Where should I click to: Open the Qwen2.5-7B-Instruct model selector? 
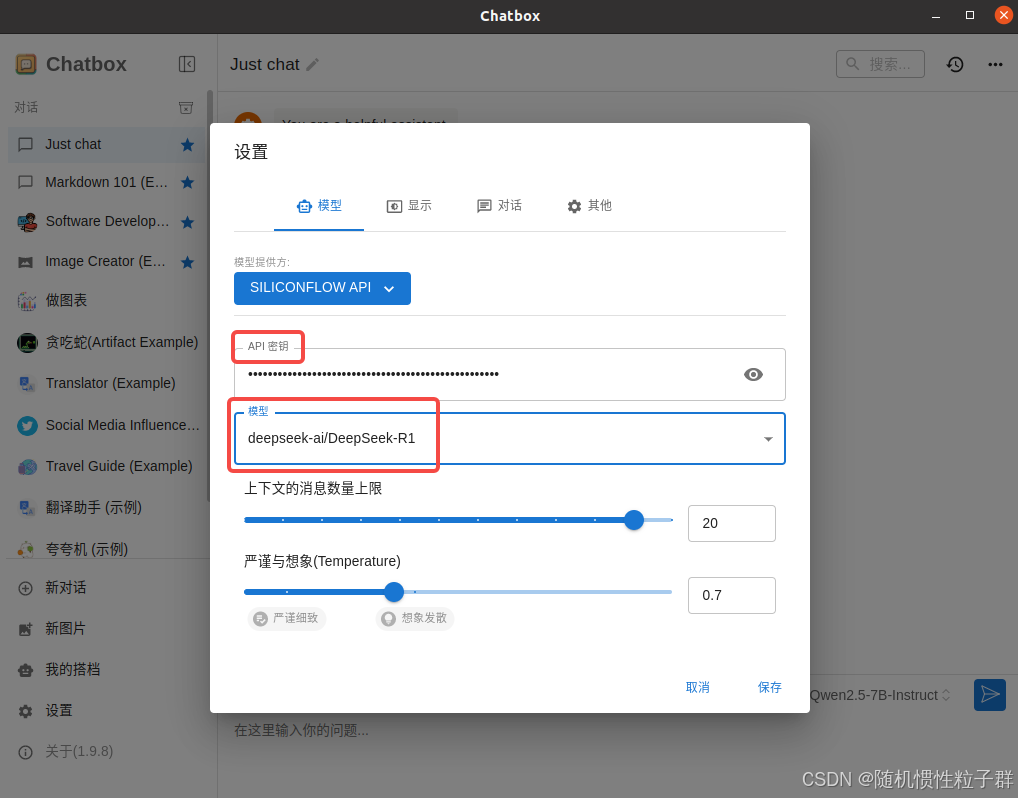click(880, 695)
